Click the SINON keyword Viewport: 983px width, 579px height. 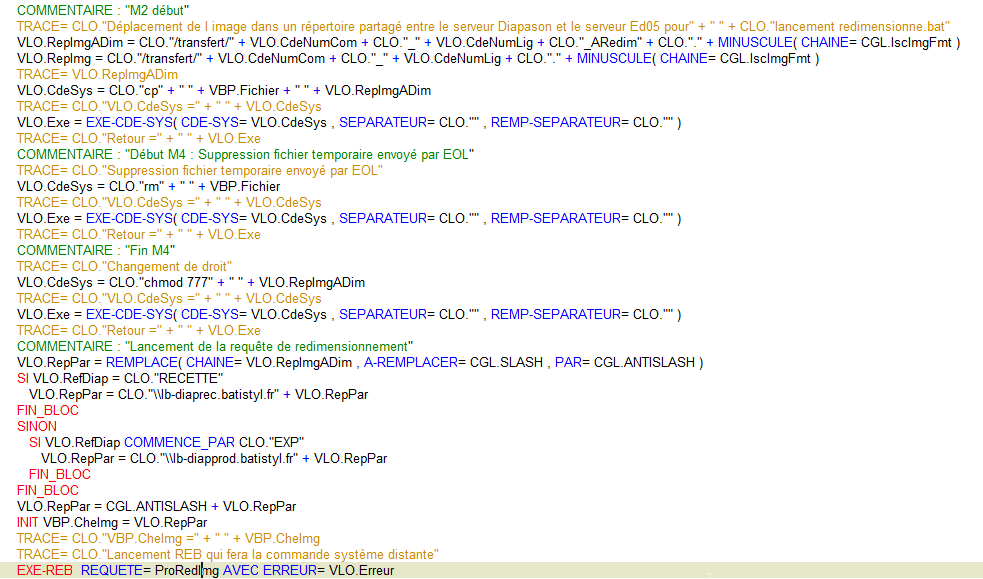[37, 426]
